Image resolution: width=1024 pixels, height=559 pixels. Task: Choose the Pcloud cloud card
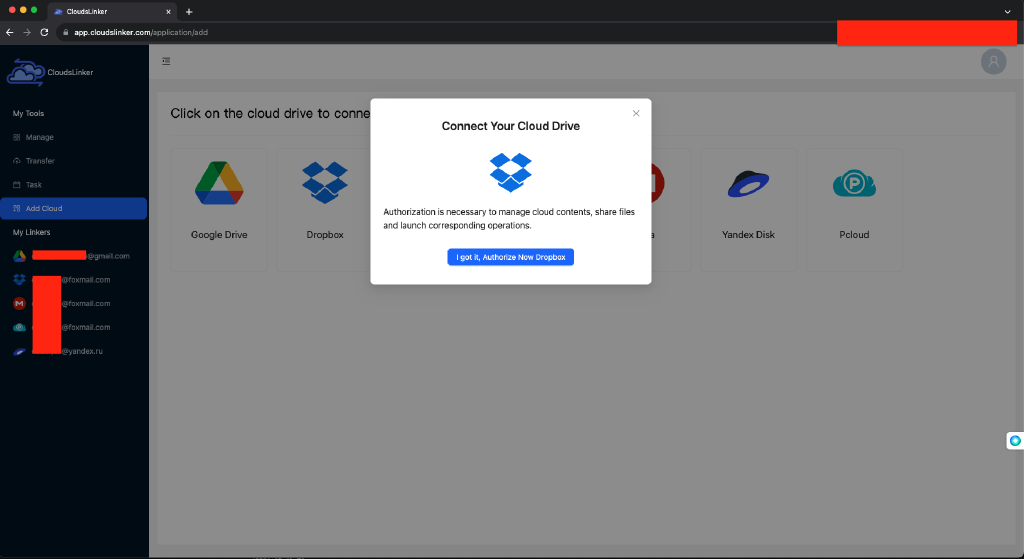[x=854, y=210]
